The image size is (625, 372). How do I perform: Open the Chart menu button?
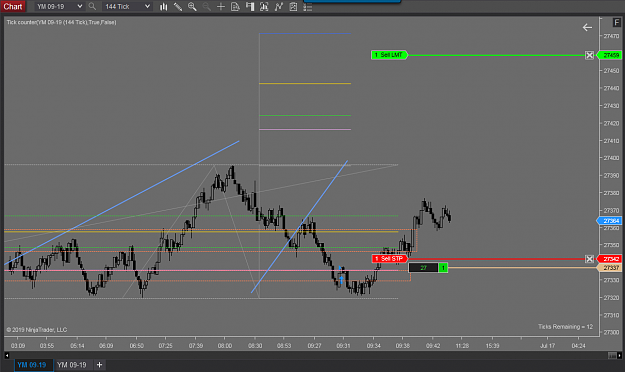[x=13, y=6]
